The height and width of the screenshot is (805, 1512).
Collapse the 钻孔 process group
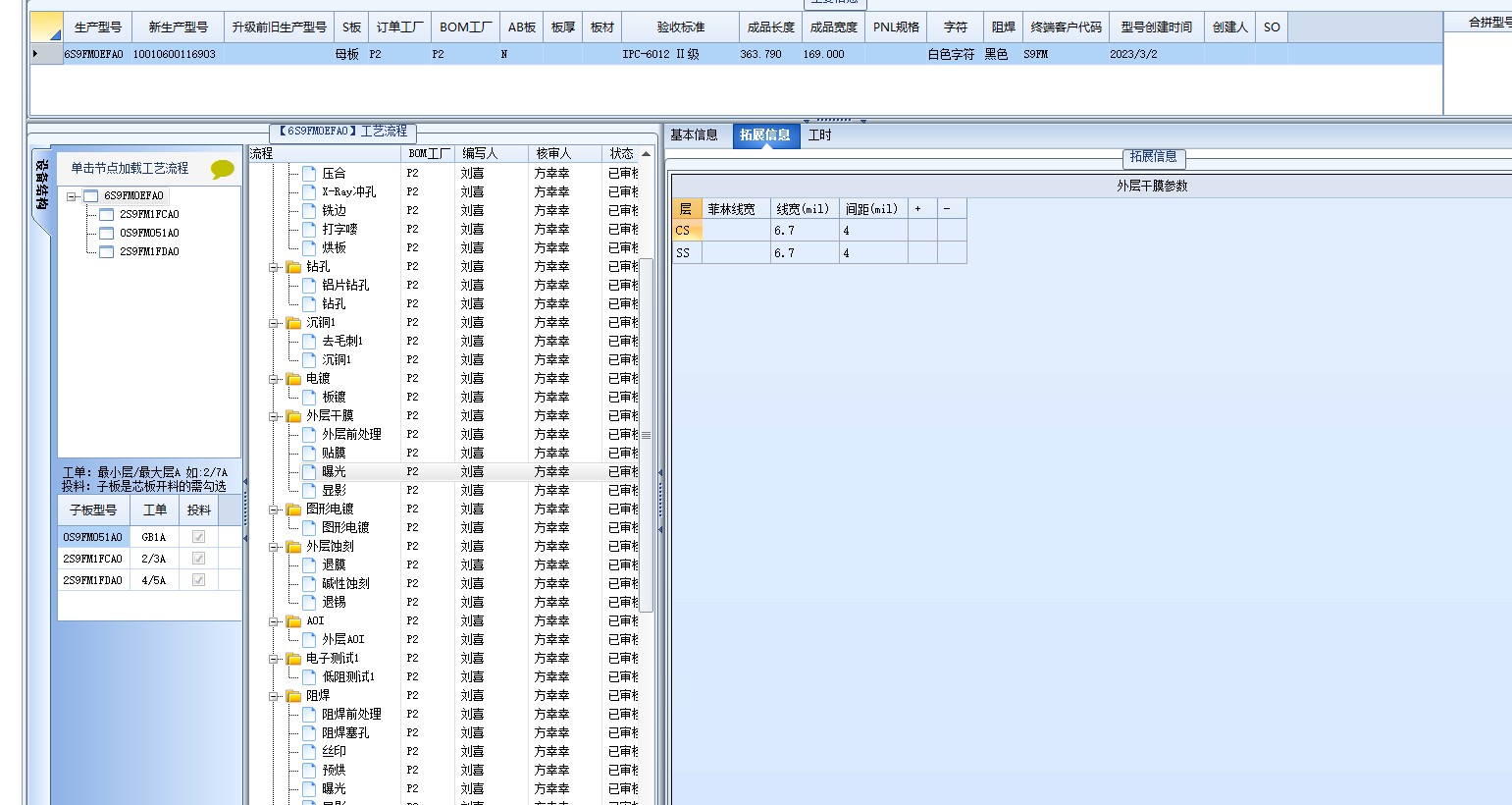click(x=275, y=267)
